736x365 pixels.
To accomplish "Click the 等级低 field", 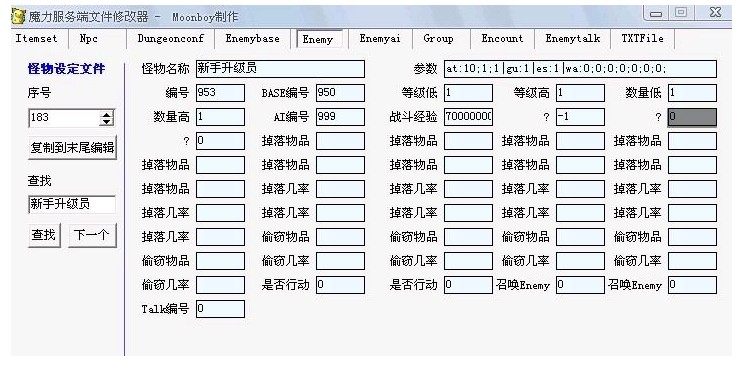I will point(468,93).
